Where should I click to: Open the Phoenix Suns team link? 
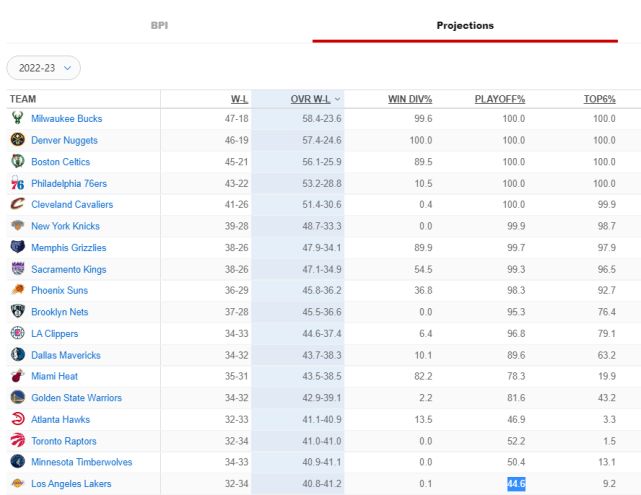[x=59, y=290]
